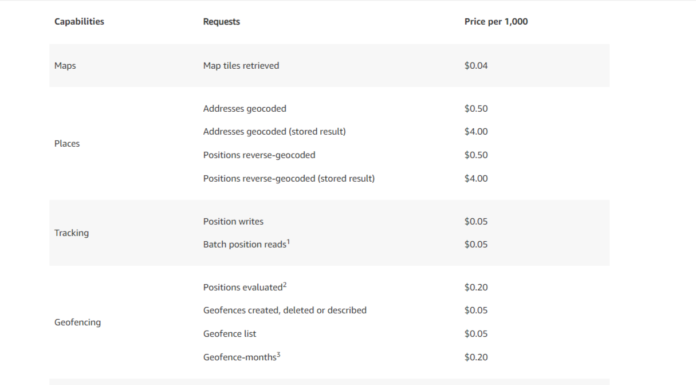Click the Geofence list entry
The width and height of the screenshot is (696, 385).
pos(229,333)
